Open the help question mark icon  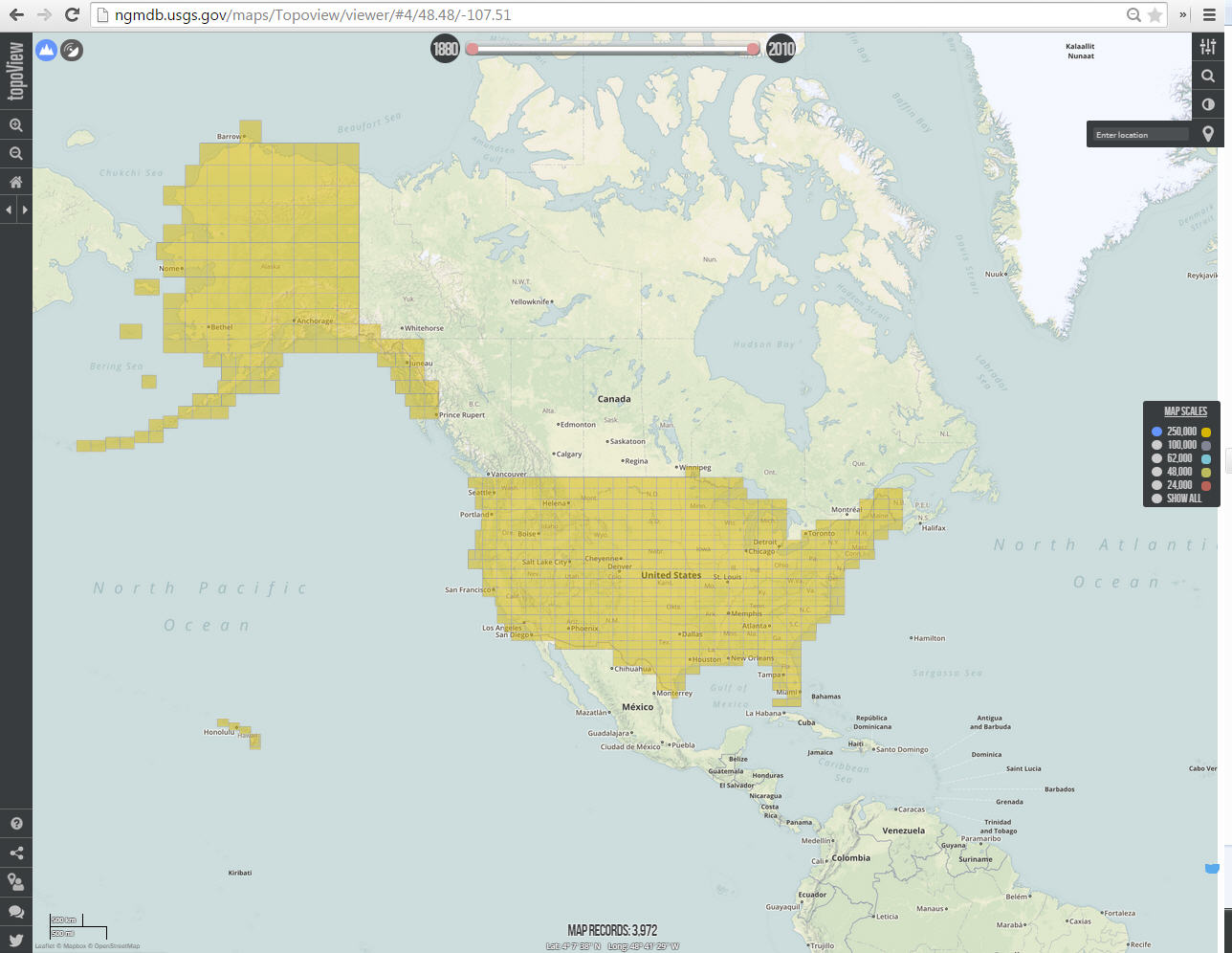tap(16, 824)
